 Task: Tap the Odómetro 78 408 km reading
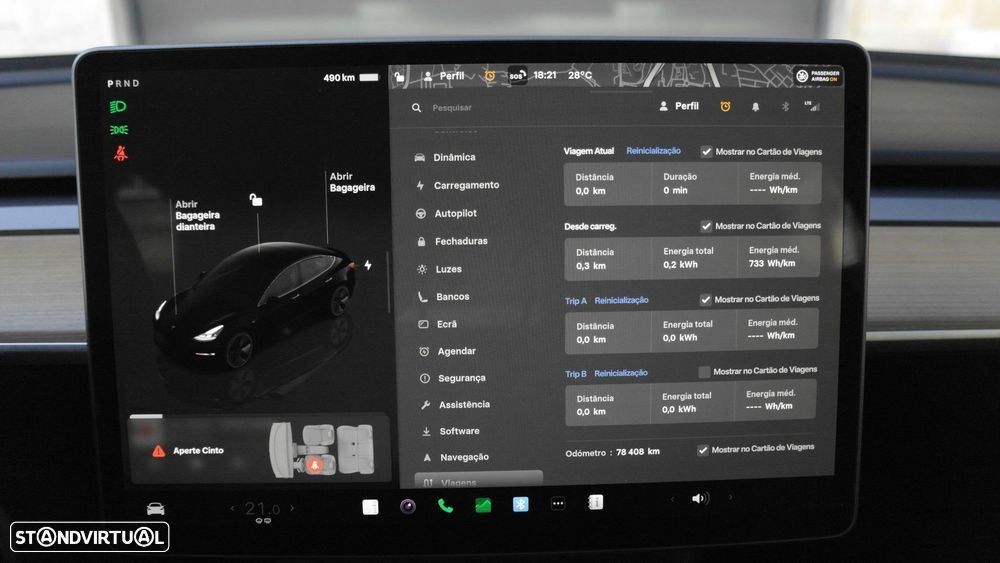(612, 453)
